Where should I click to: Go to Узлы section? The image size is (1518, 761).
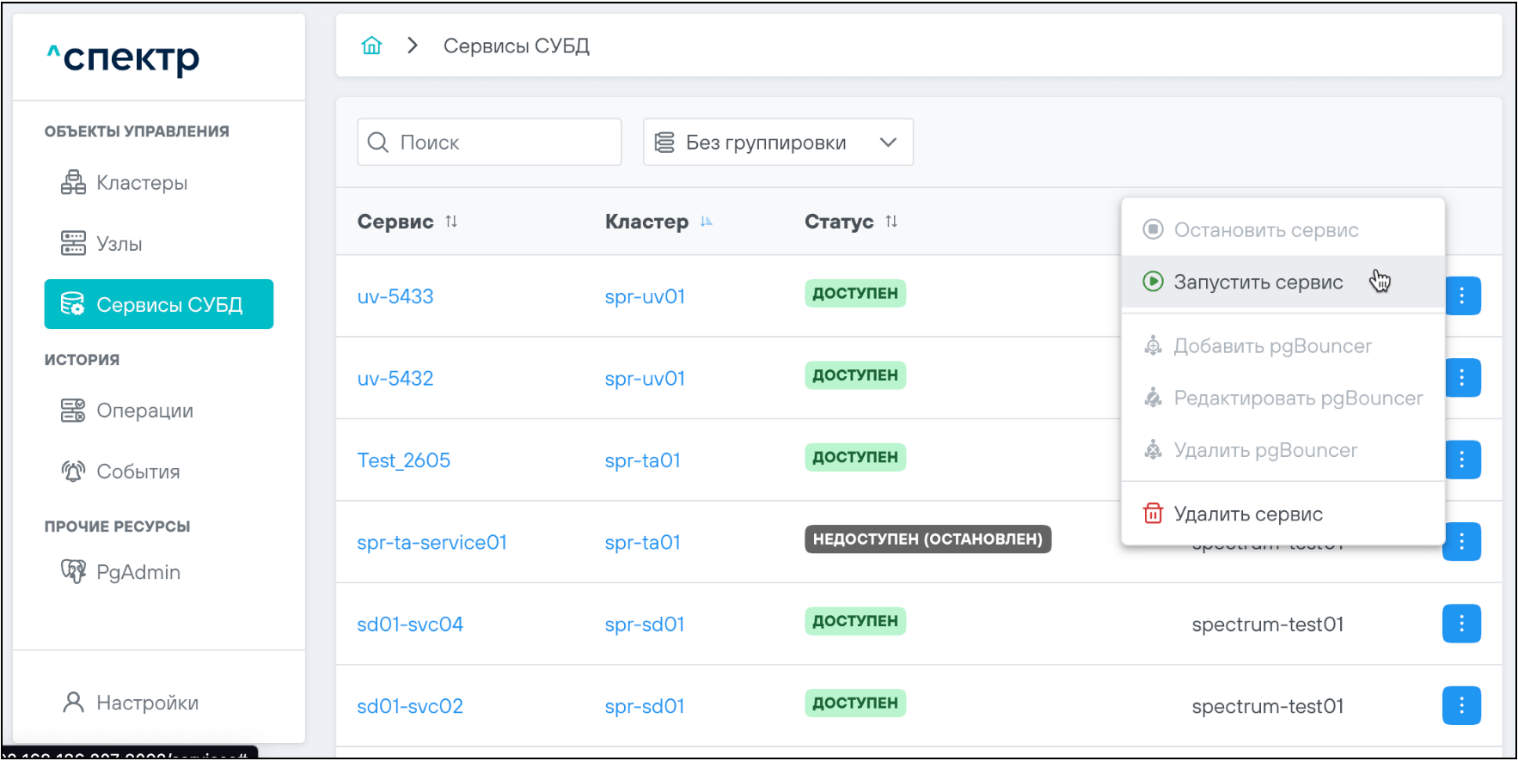click(x=119, y=244)
